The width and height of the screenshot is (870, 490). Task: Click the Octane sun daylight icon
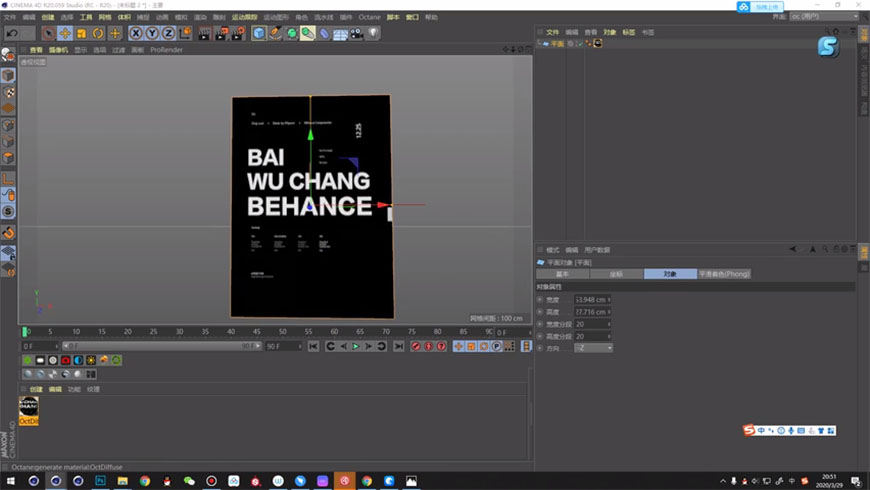click(x=91, y=361)
